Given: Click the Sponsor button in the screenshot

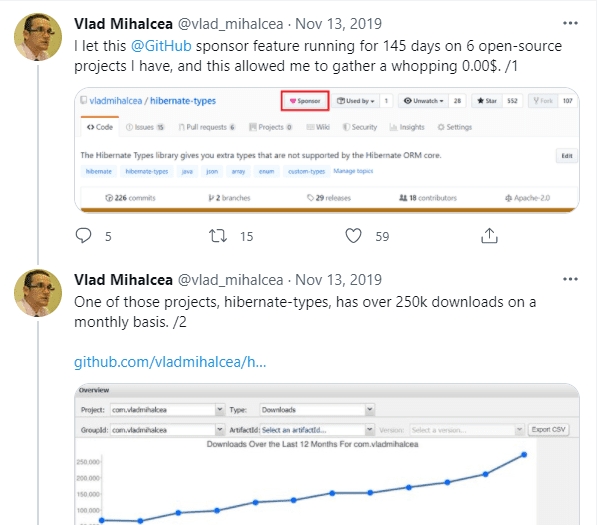Looking at the screenshot, I should click(x=305, y=101).
